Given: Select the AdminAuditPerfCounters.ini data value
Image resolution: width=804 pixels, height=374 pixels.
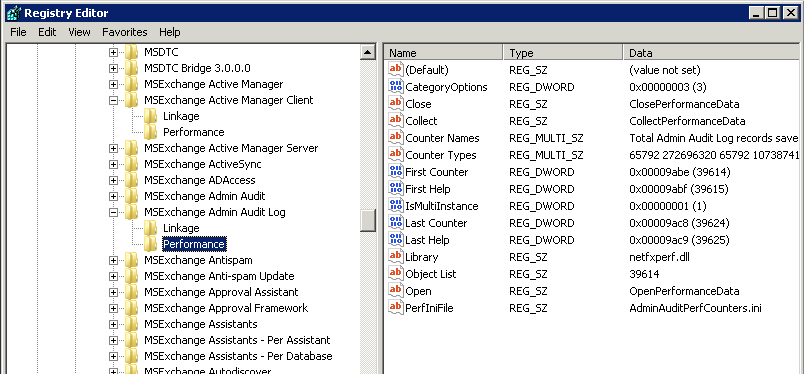Looking at the screenshot, I should click(x=695, y=308).
